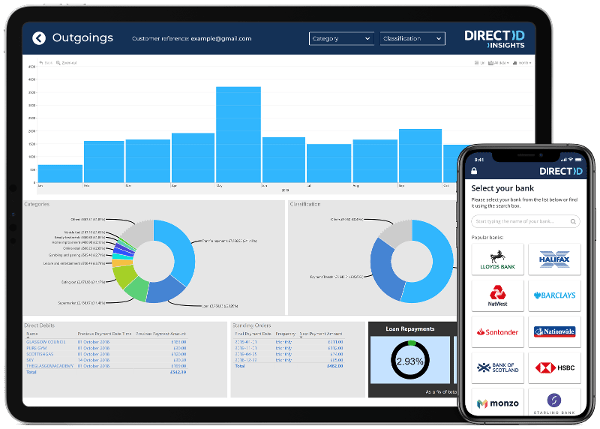Choose Santander bank tile
The image size is (600, 429).
(x=497, y=332)
